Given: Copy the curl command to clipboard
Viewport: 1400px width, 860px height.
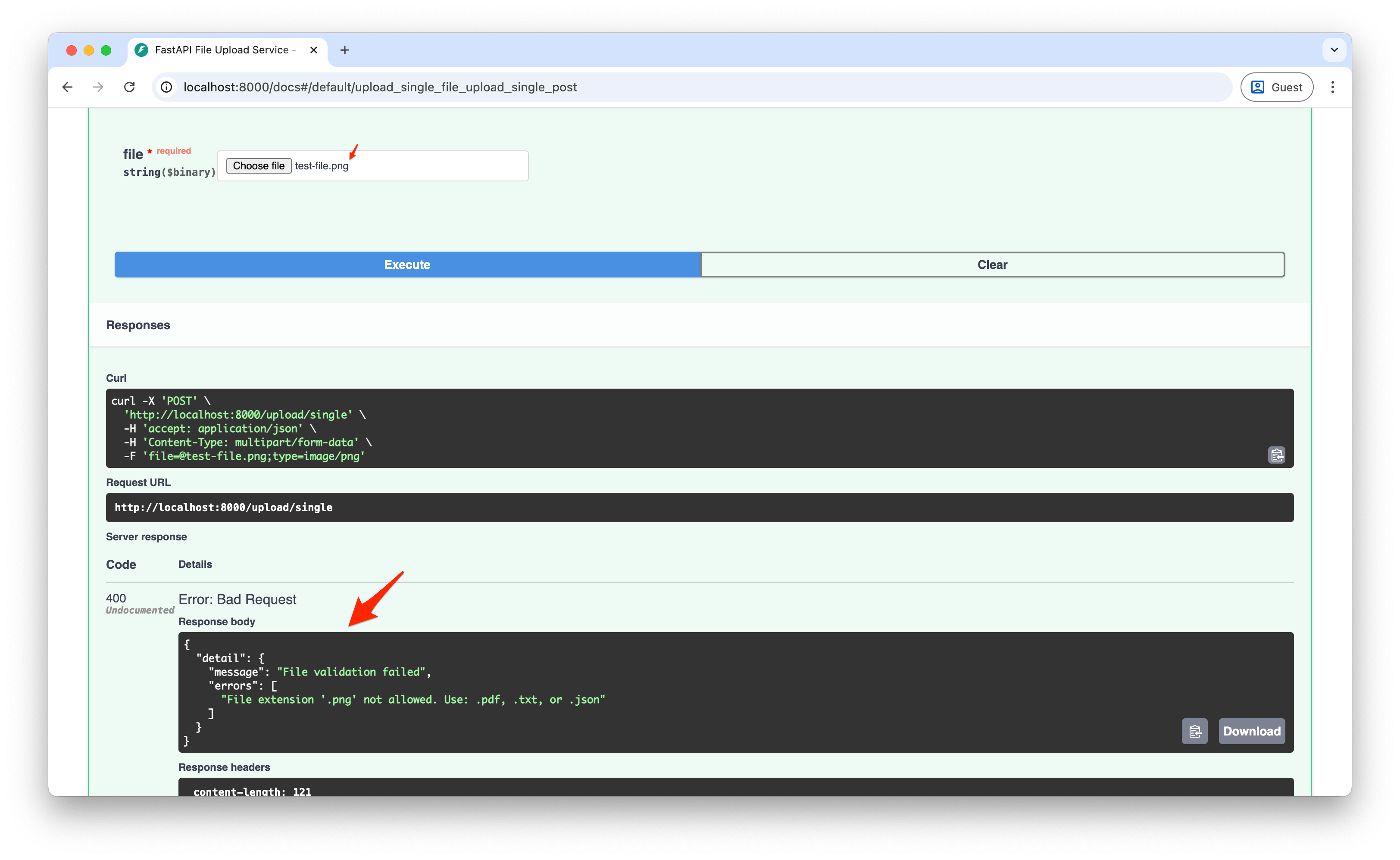Looking at the screenshot, I should tap(1277, 455).
